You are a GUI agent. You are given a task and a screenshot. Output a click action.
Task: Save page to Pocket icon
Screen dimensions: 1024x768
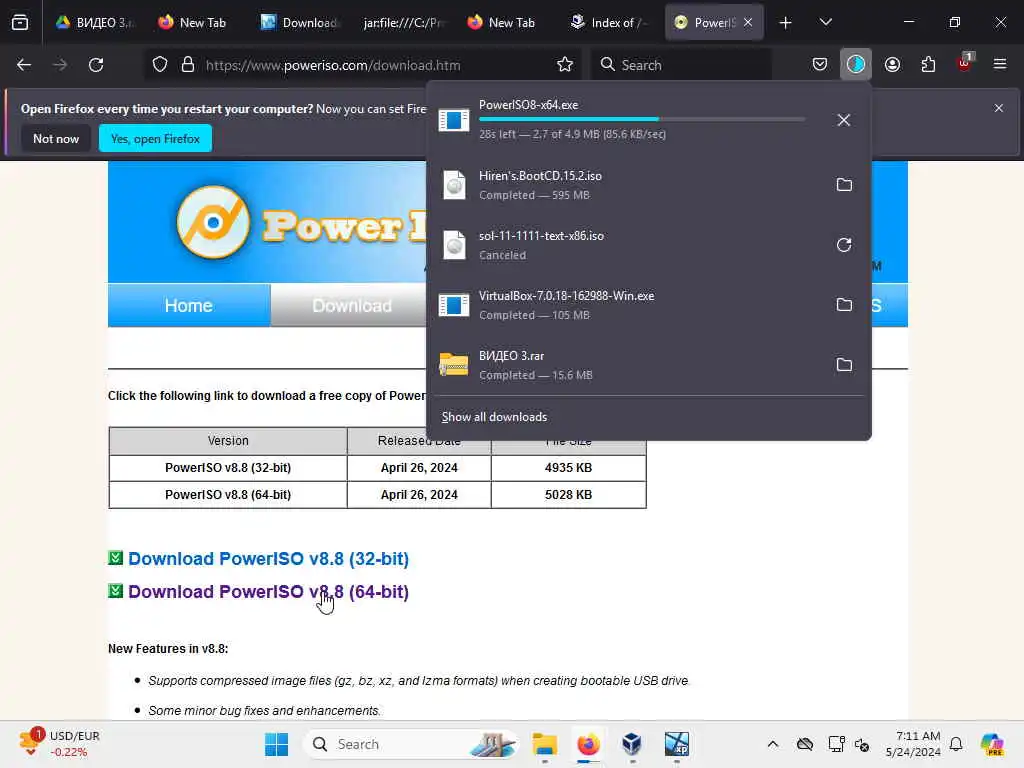pos(820,65)
